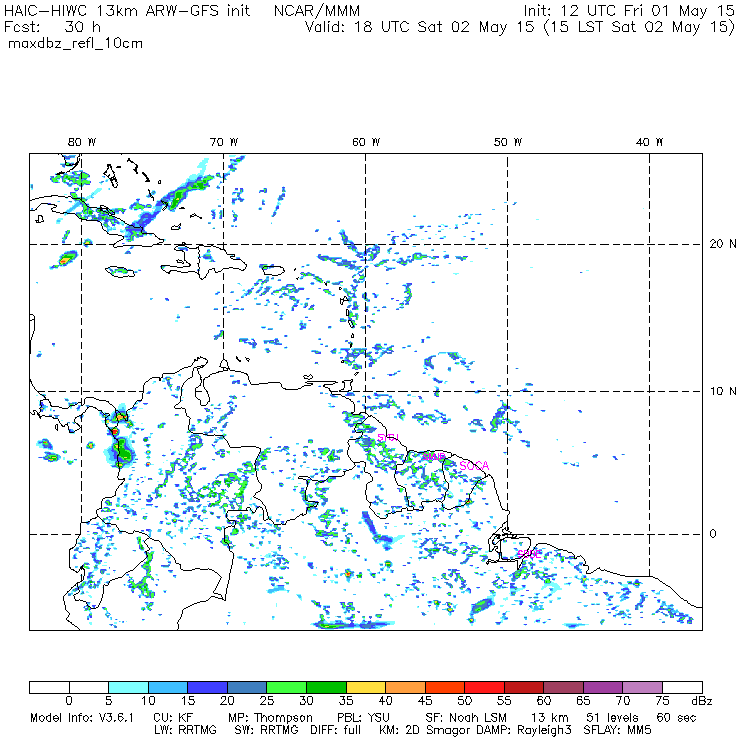
Task: Click the 50 tick label on colorbar
Action: (464, 701)
